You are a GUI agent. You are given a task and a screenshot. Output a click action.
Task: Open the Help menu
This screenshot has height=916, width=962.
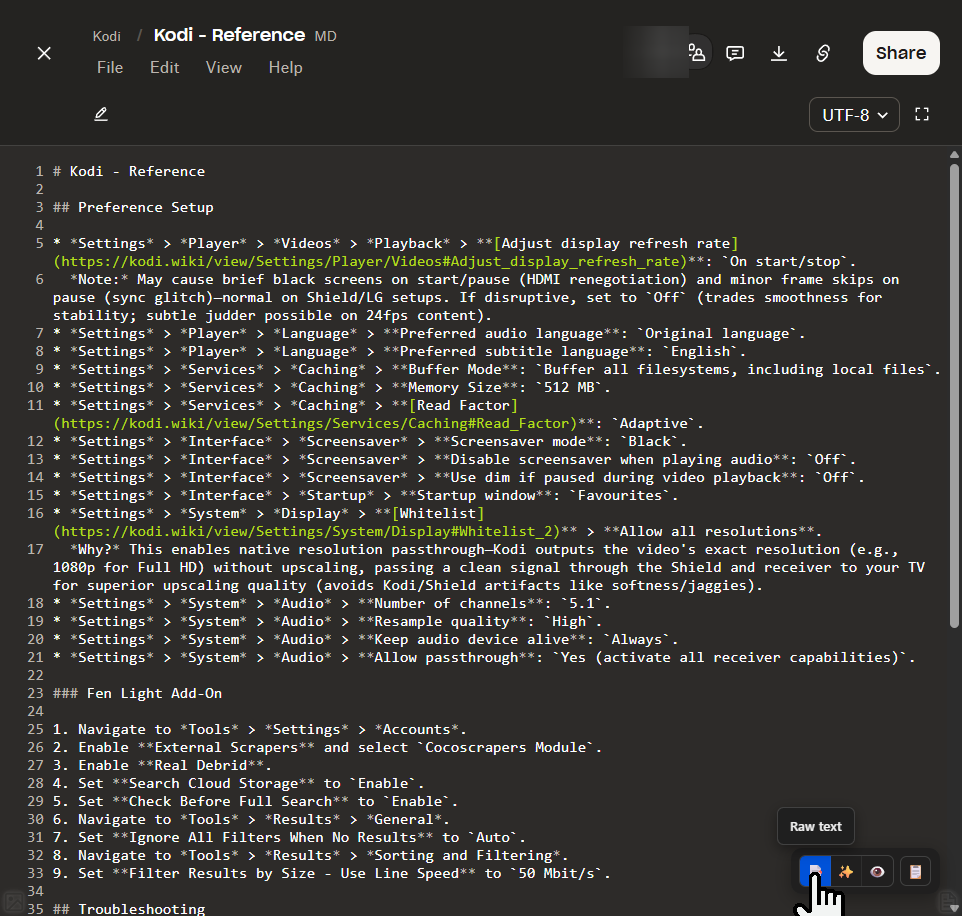pyautogui.click(x=285, y=67)
